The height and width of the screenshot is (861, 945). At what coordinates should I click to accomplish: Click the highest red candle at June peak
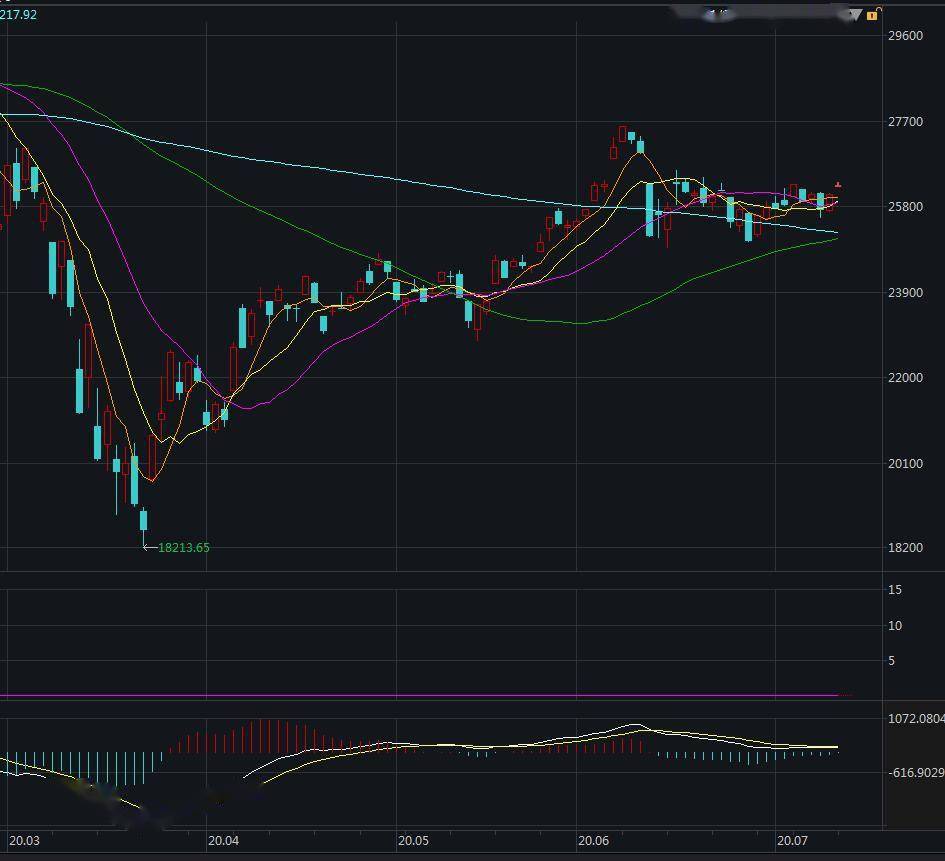pos(622,134)
